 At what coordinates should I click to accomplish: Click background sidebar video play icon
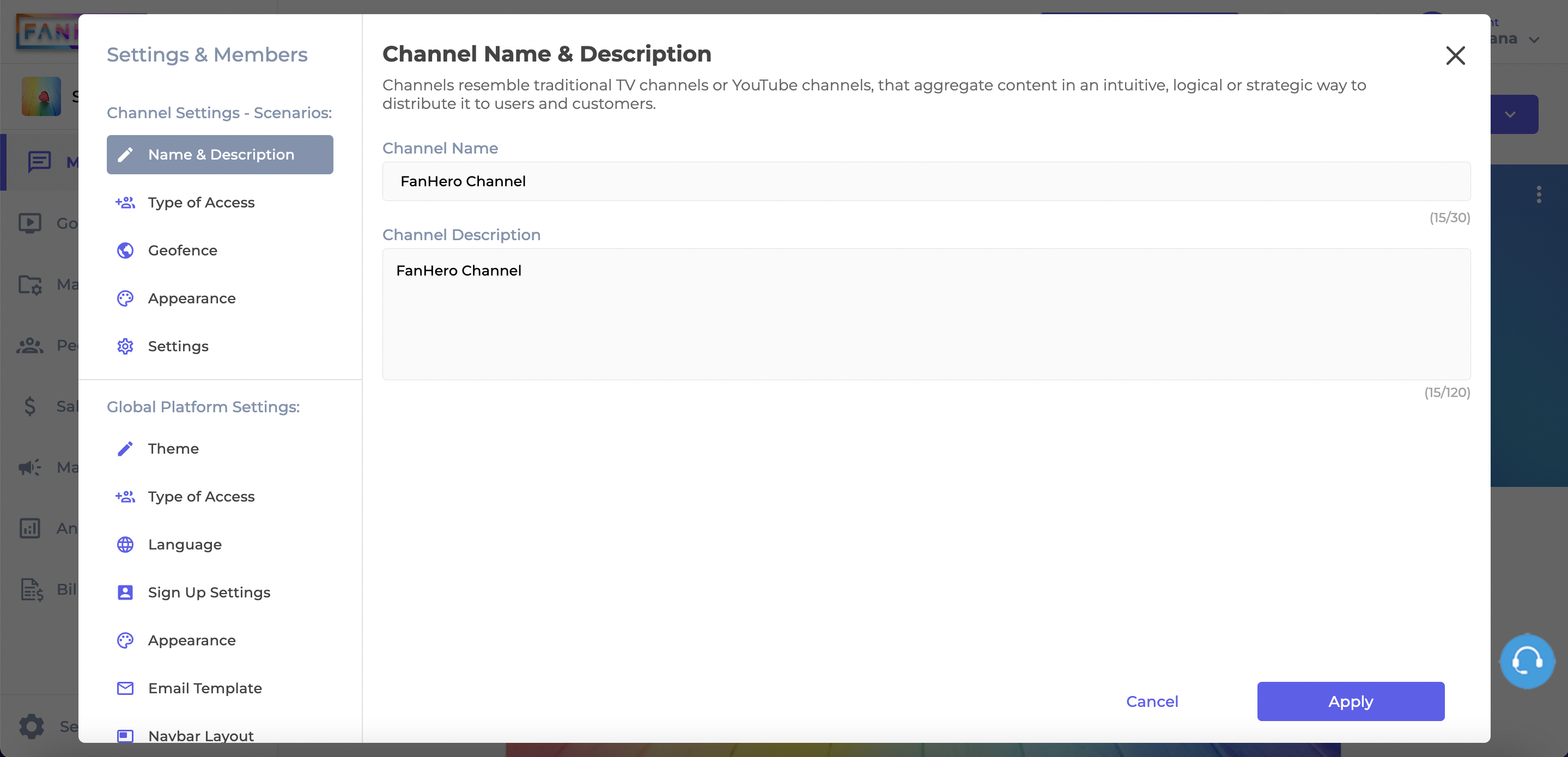click(x=30, y=223)
